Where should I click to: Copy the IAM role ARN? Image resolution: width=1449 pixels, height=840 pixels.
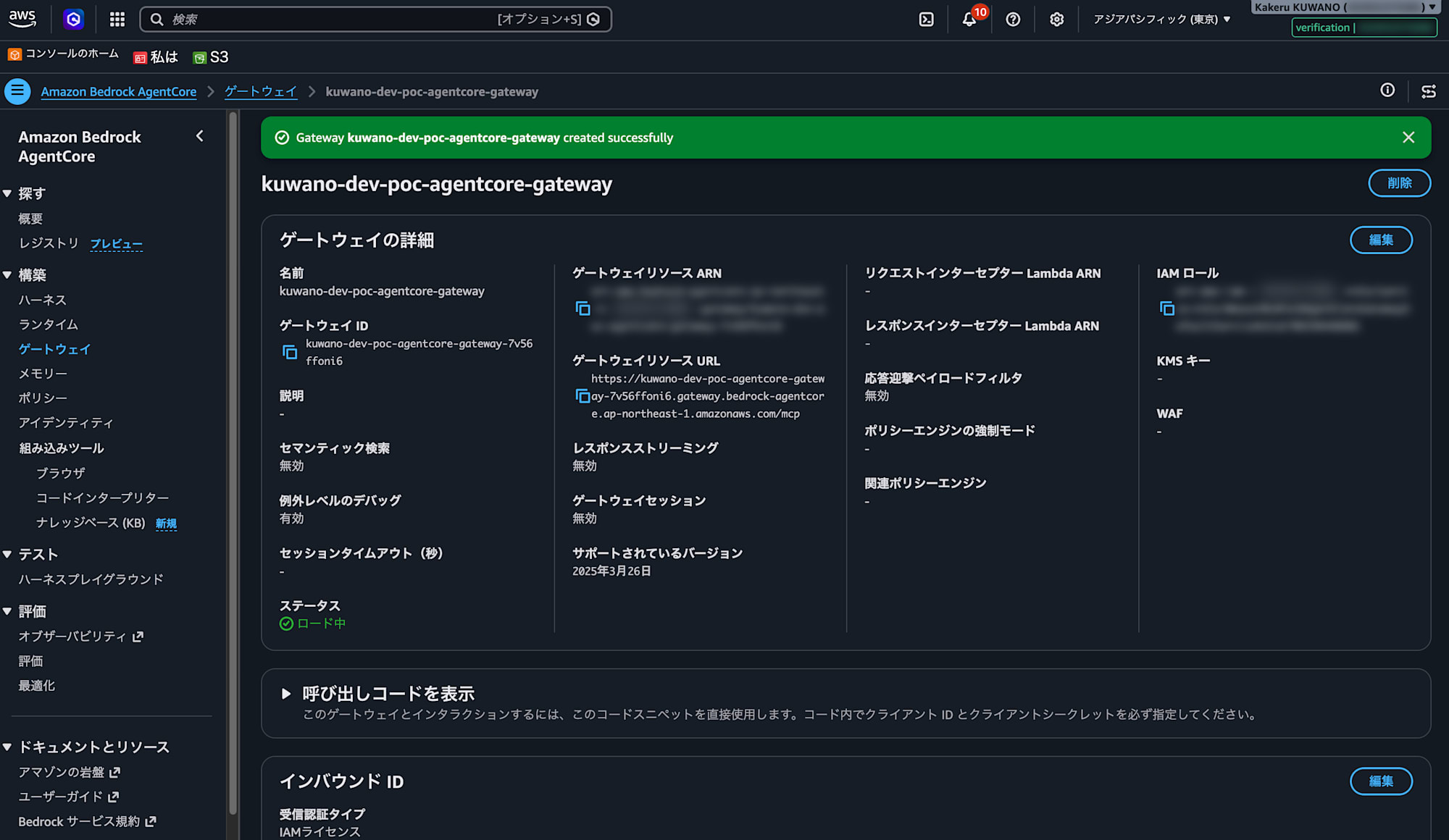pyautogui.click(x=1167, y=308)
